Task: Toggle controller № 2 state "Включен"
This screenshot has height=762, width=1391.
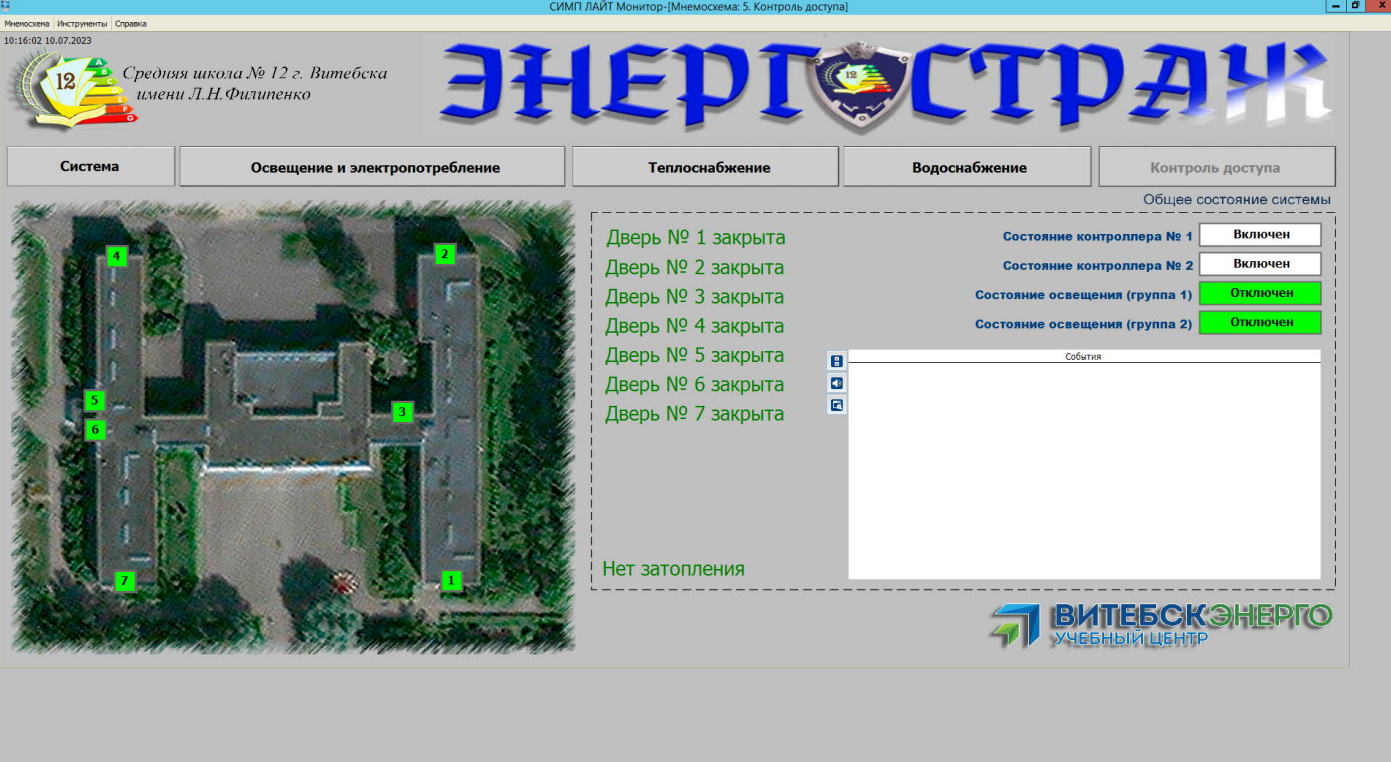Action: click(x=1260, y=264)
